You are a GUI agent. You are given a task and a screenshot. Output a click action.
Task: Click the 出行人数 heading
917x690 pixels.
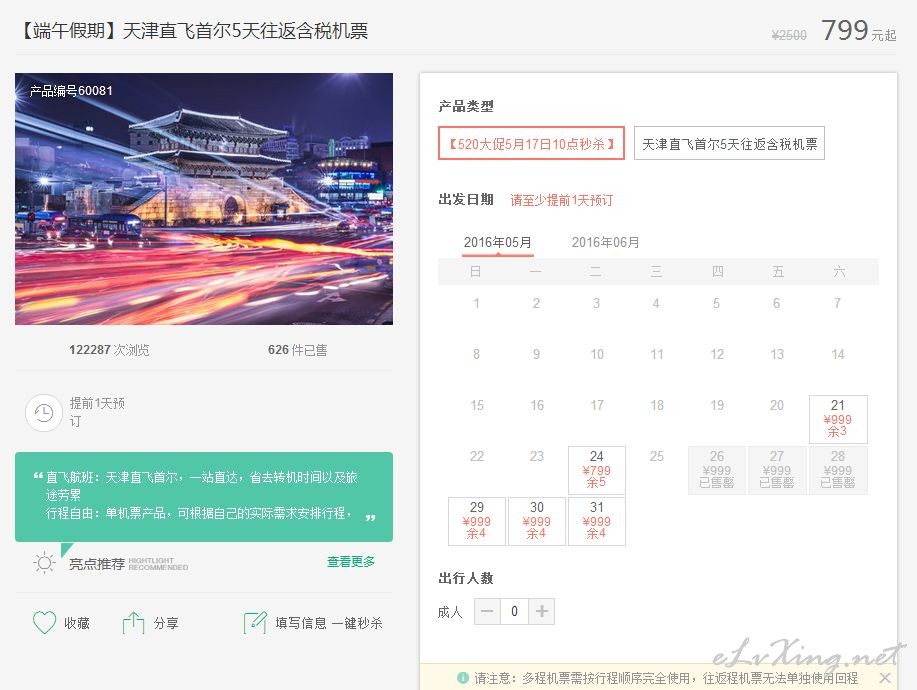point(466,578)
